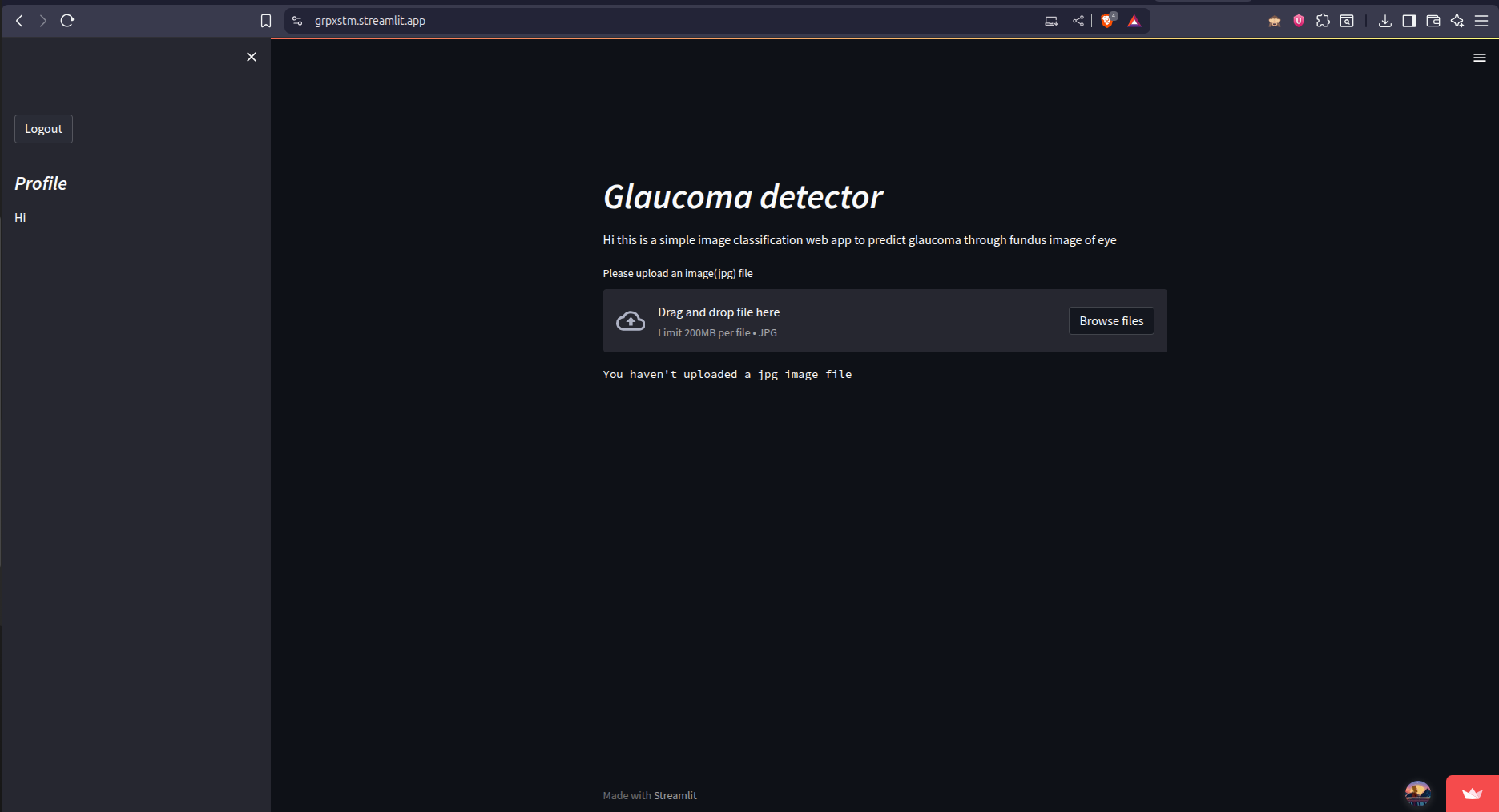The height and width of the screenshot is (812, 1499).
Task: Click the red crown Streamlit badge
Action: pos(1472,794)
